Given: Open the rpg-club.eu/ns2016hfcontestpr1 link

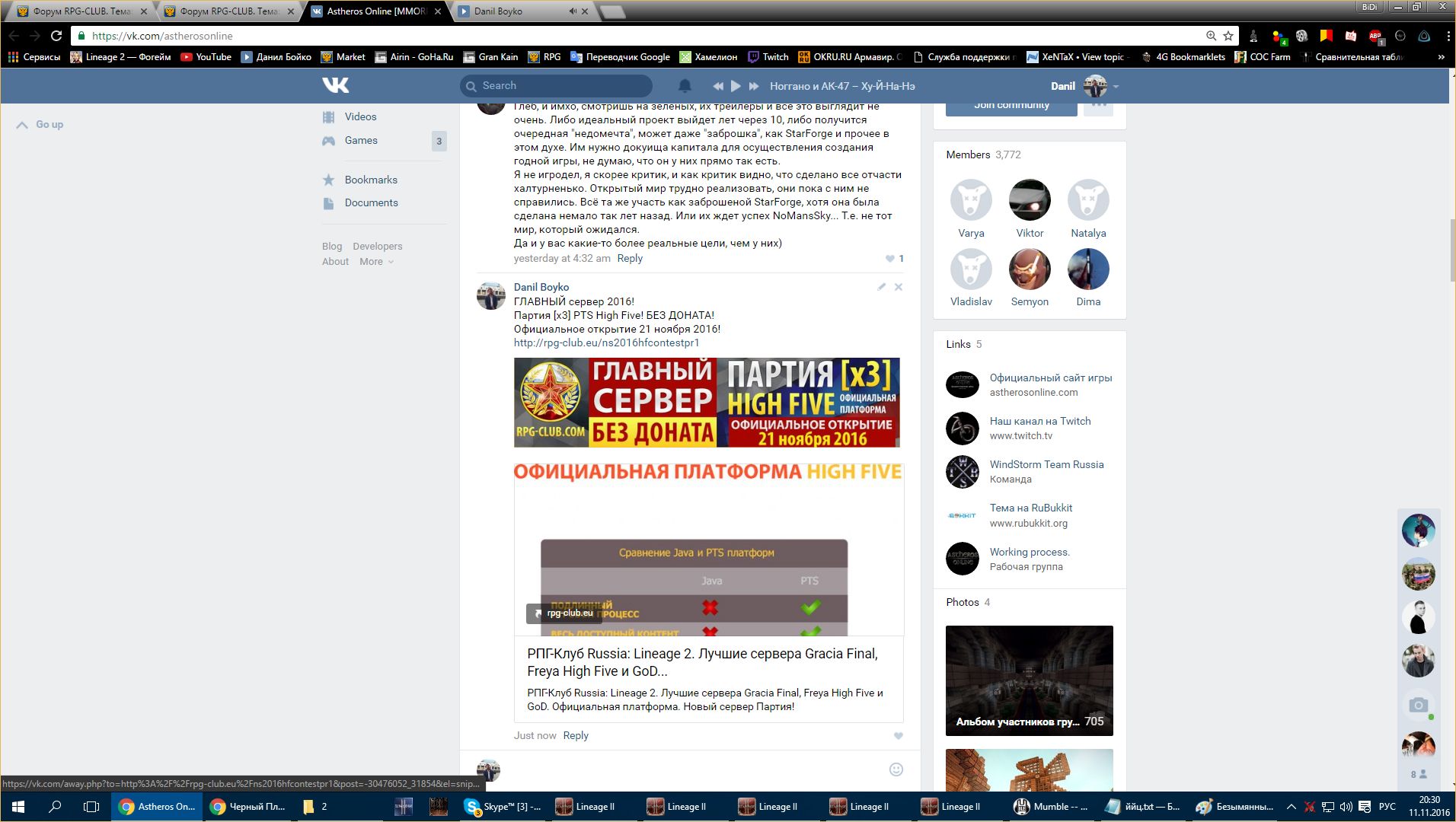Looking at the screenshot, I should pyautogui.click(x=606, y=342).
